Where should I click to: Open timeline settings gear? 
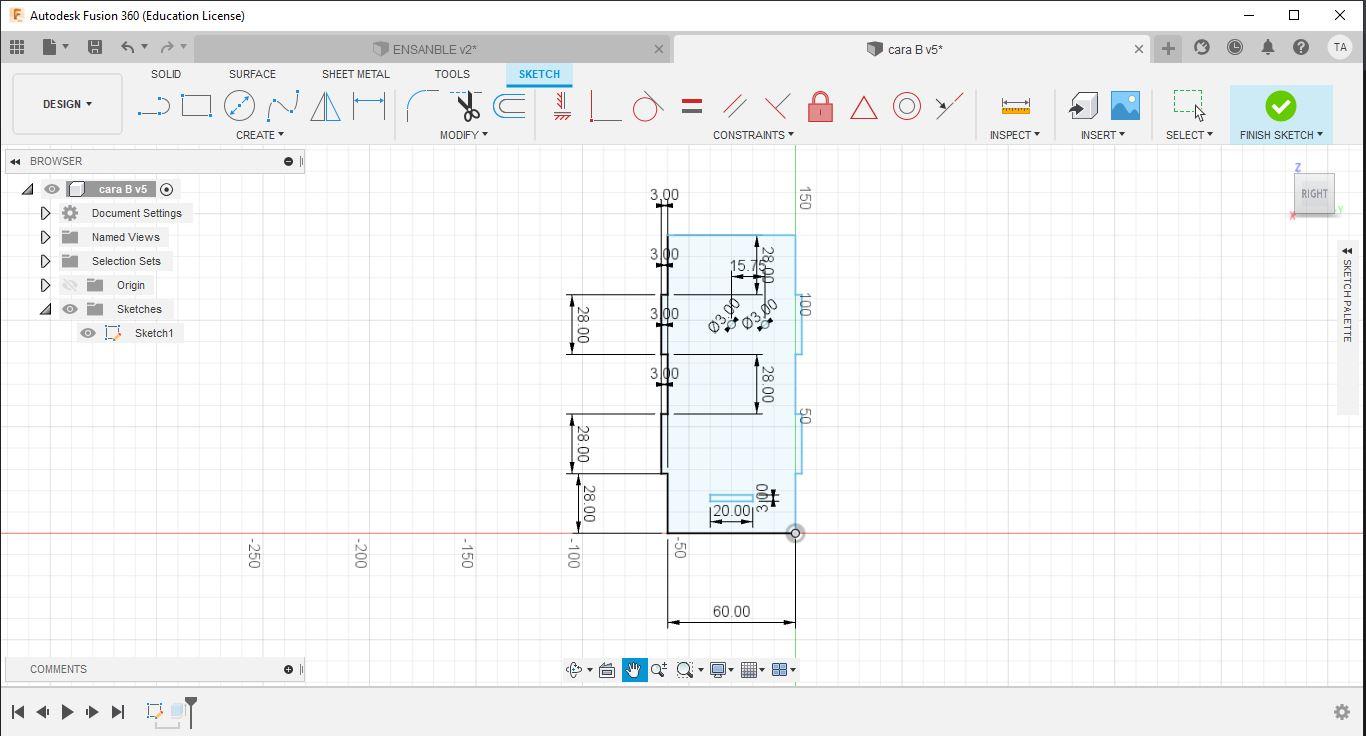point(1342,712)
